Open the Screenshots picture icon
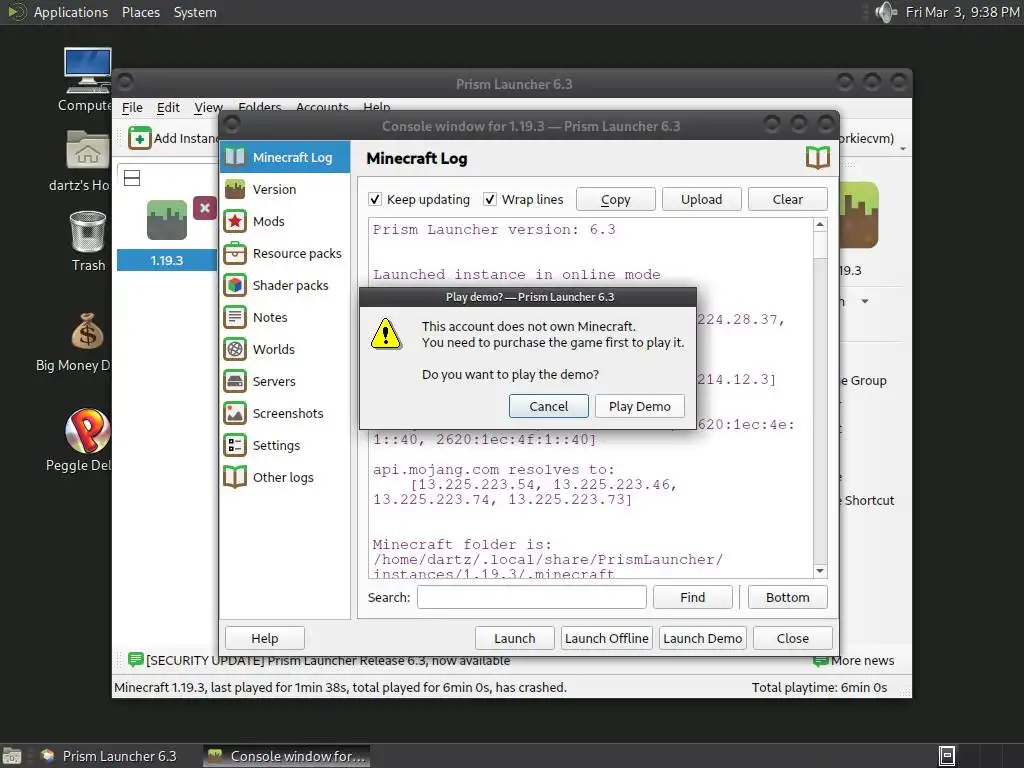This screenshot has width=1024, height=768. [x=234, y=413]
